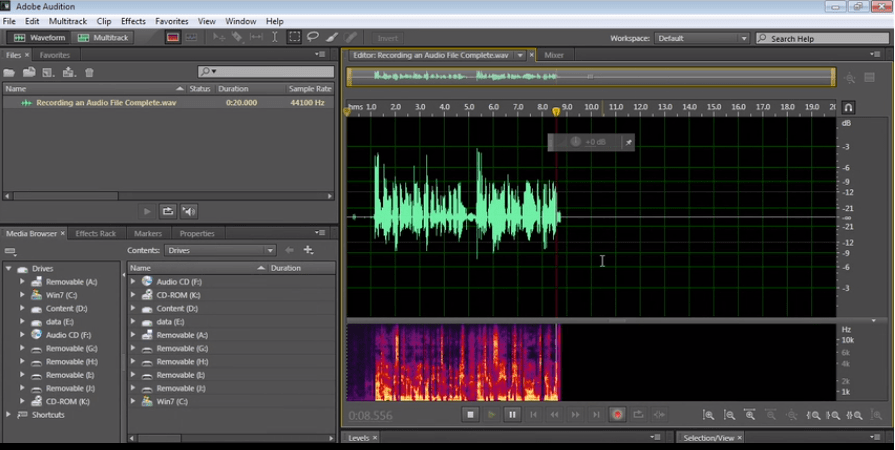Click the New File icon in Files panel

(x=49, y=73)
